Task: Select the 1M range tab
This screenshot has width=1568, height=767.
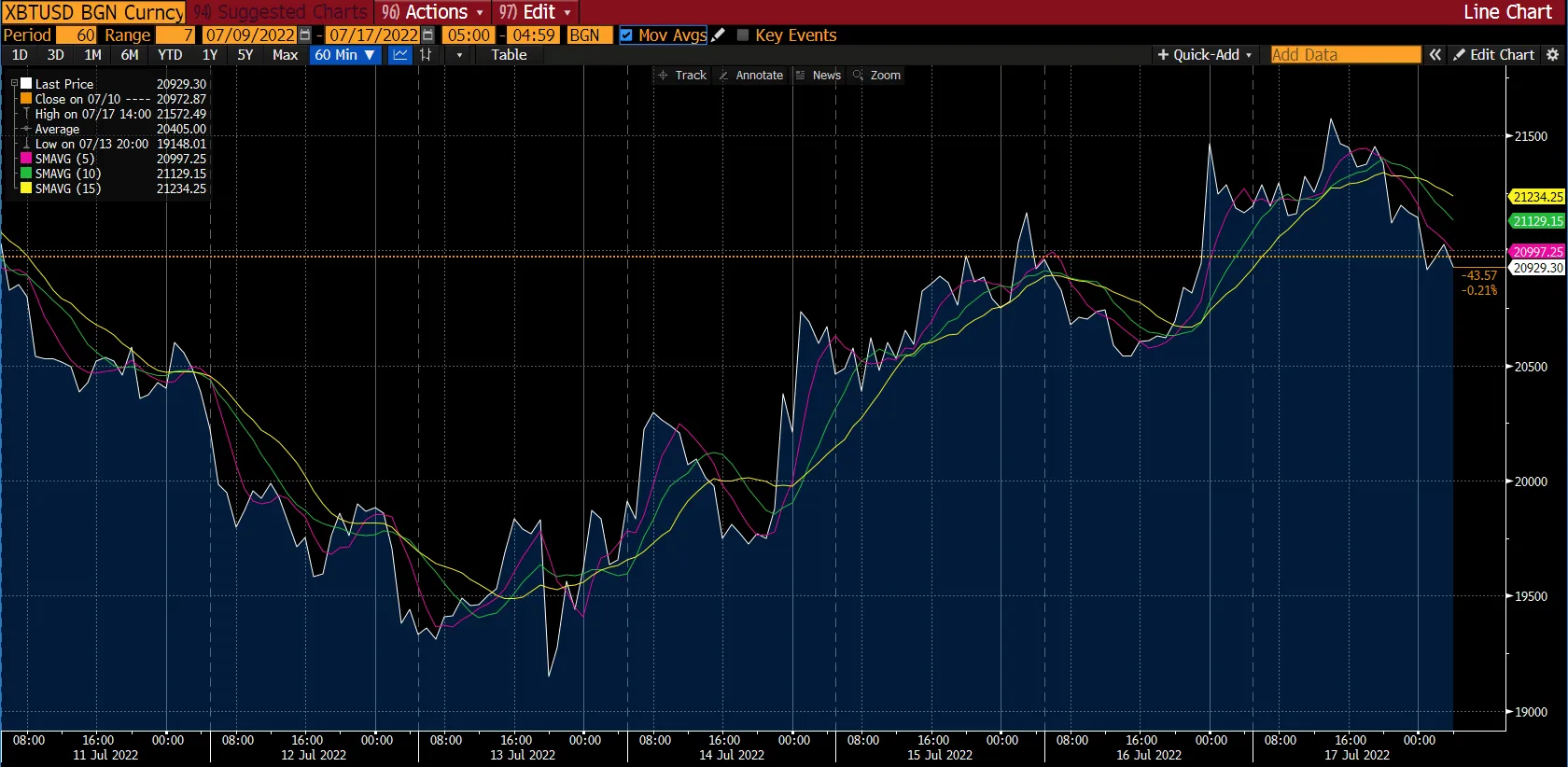Action: pos(93,55)
